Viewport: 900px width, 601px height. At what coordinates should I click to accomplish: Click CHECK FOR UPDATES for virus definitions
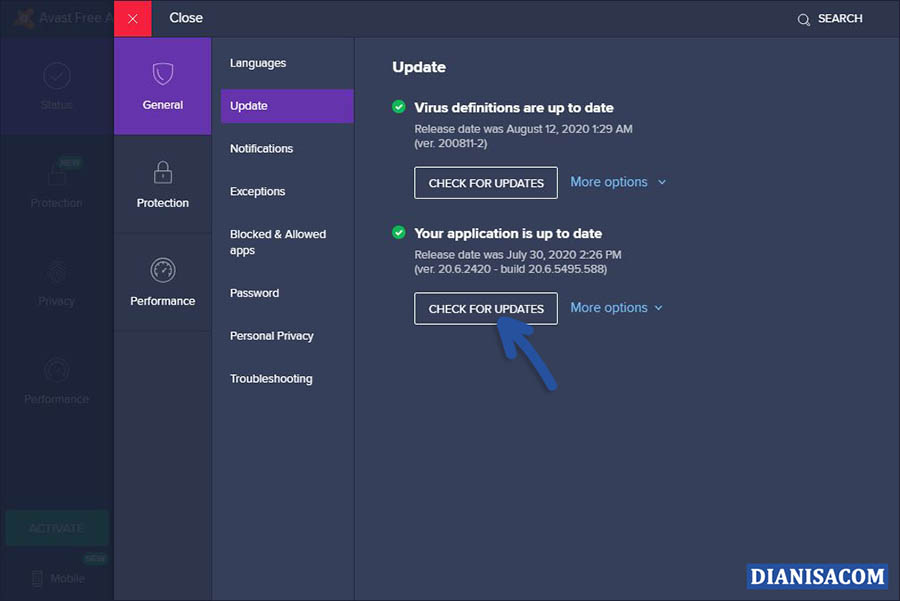(x=485, y=182)
